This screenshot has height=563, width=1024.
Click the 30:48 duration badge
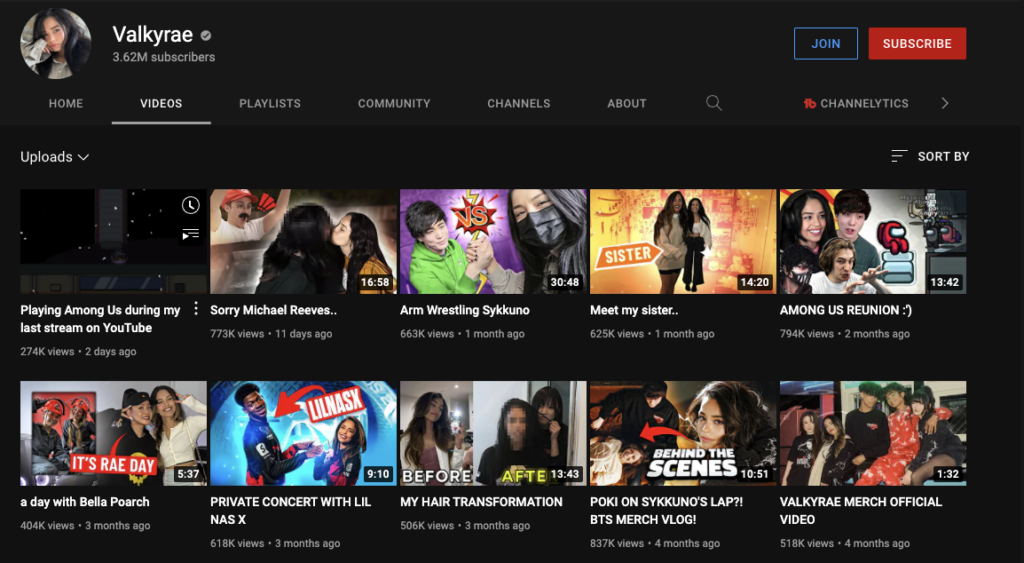pyautogui.click(x=565, y=282)
